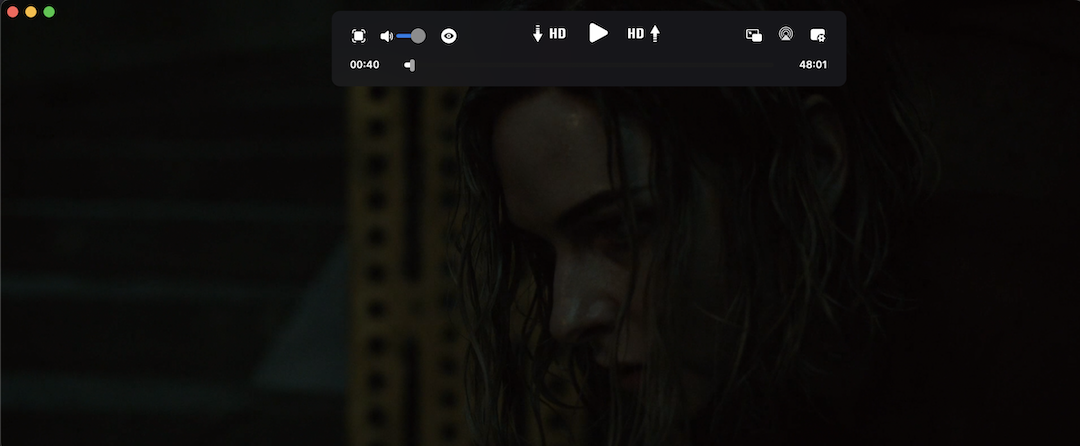Toggle fullscreen mode with the frame icon
The image size is (1080, 446).
[x=358, y=36]
